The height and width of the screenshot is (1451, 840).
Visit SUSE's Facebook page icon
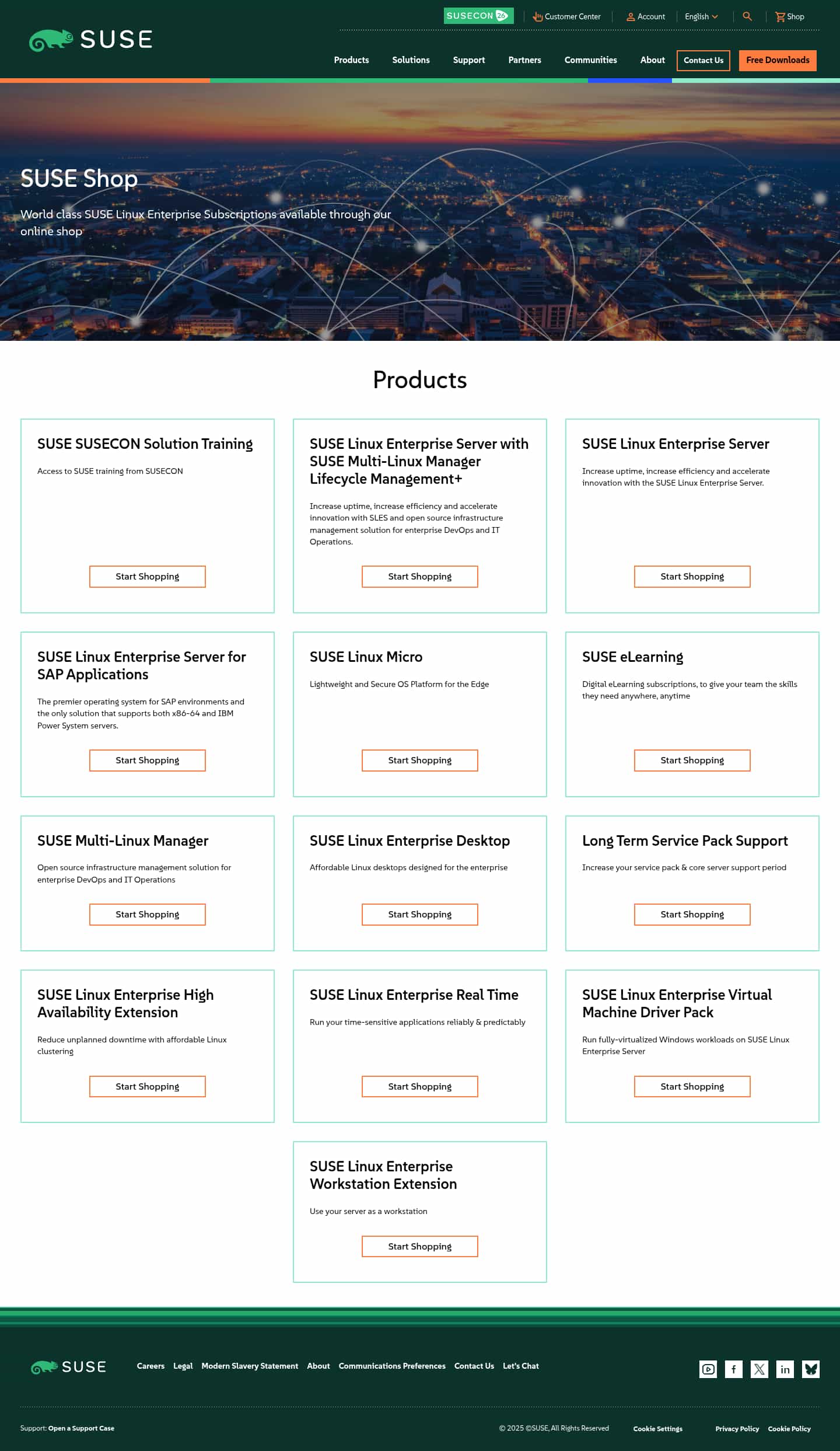click(734, 1369)
